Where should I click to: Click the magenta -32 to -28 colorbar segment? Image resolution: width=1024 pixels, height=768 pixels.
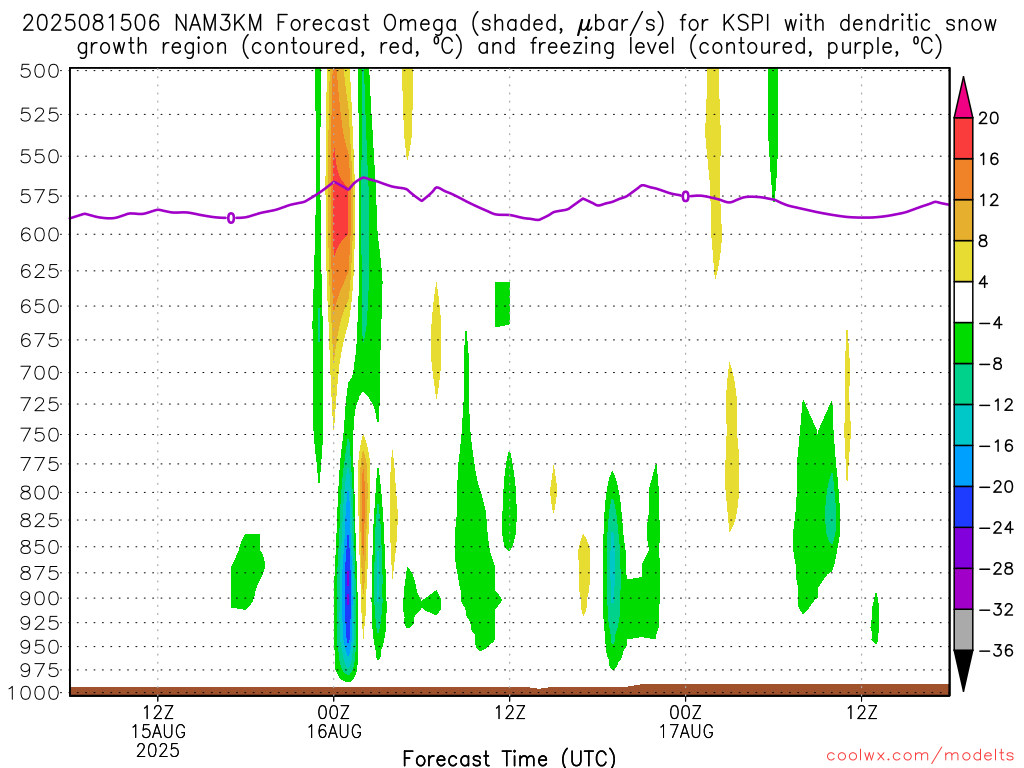963,589
